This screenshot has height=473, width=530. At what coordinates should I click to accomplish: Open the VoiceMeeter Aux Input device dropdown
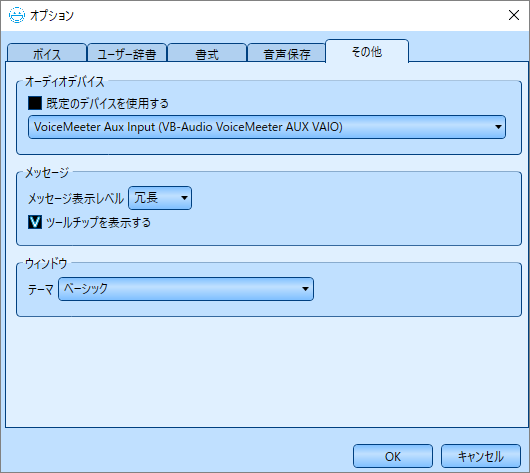point(267,127)
